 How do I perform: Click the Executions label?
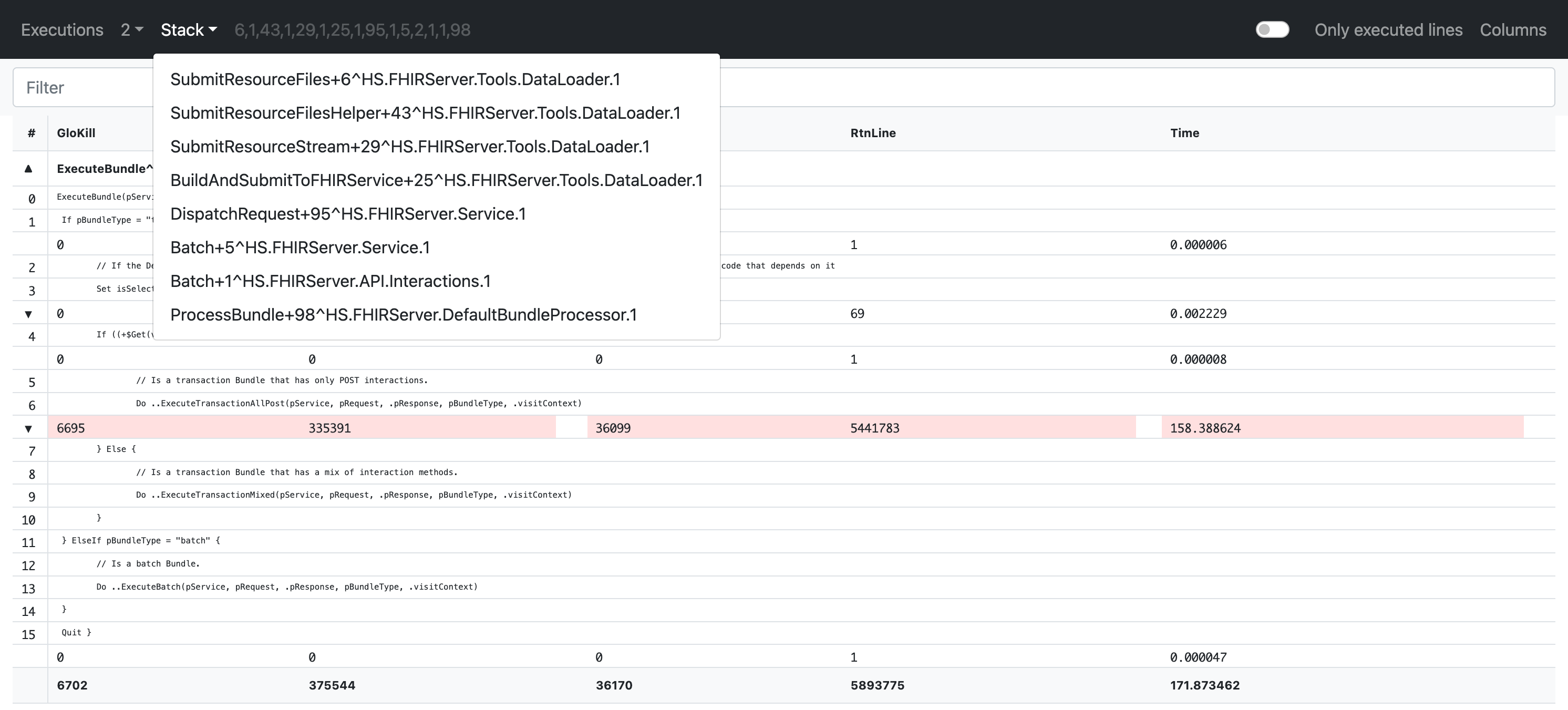click(x=62, y=29)
